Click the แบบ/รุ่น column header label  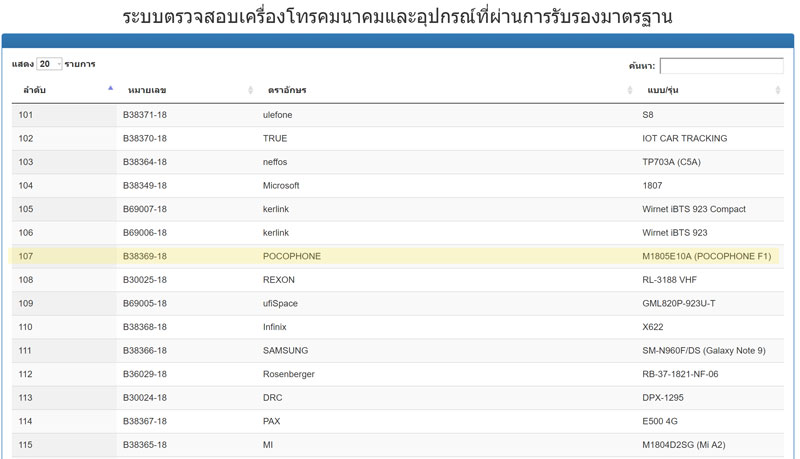pyautogui.click(x=663, y=90)
